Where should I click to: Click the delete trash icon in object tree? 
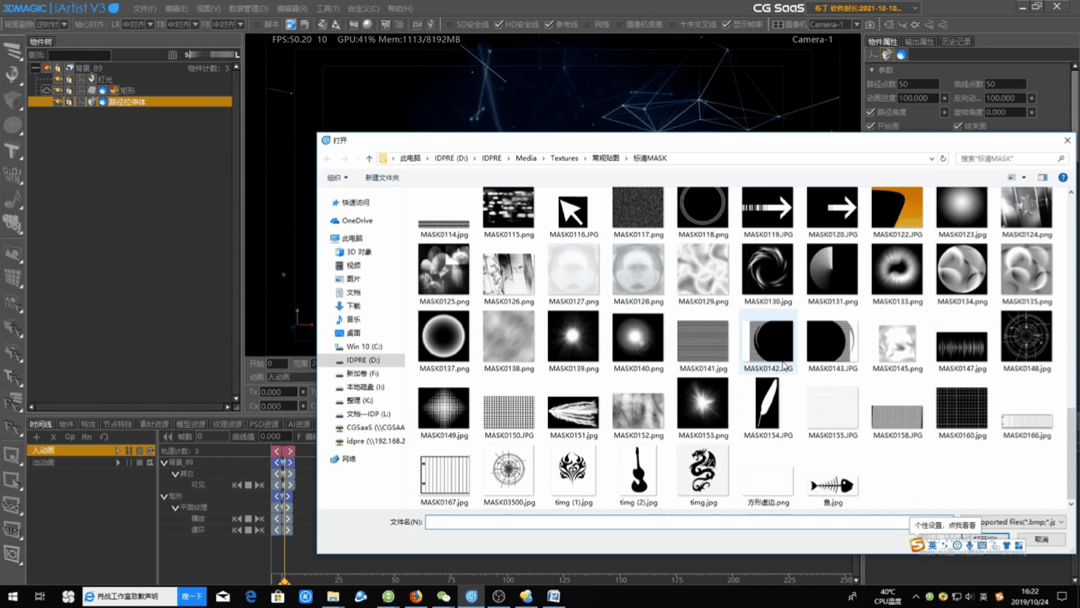(173, 55)
